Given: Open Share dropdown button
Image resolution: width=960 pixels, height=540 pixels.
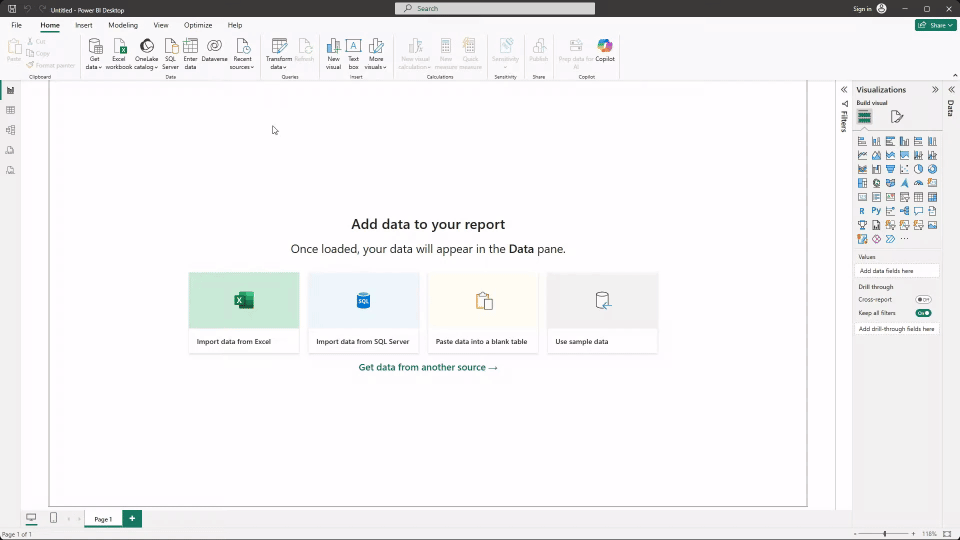Looking at the screenshot, I should 936,25.
